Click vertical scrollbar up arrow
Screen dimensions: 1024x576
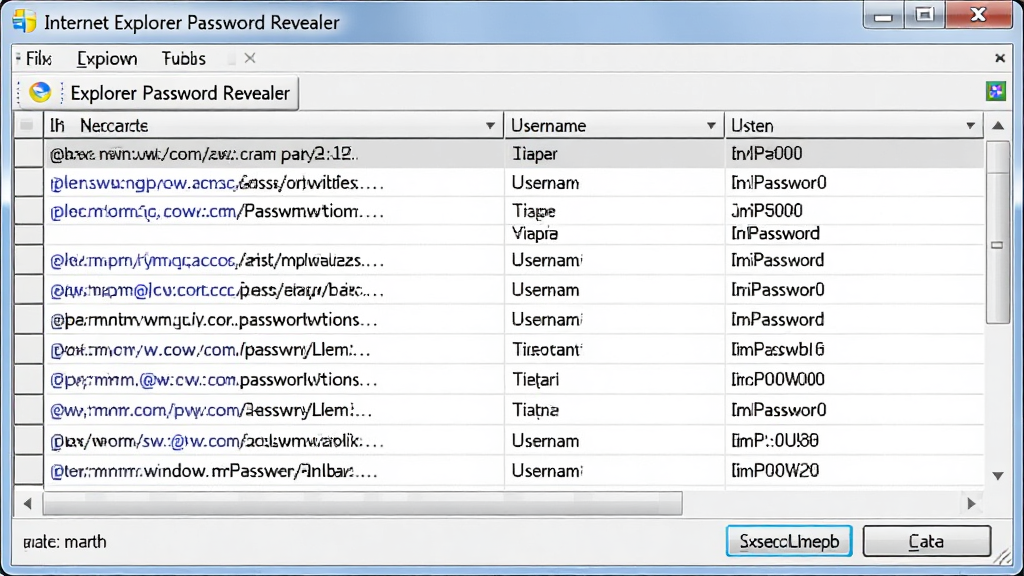(x=998, y=125)
